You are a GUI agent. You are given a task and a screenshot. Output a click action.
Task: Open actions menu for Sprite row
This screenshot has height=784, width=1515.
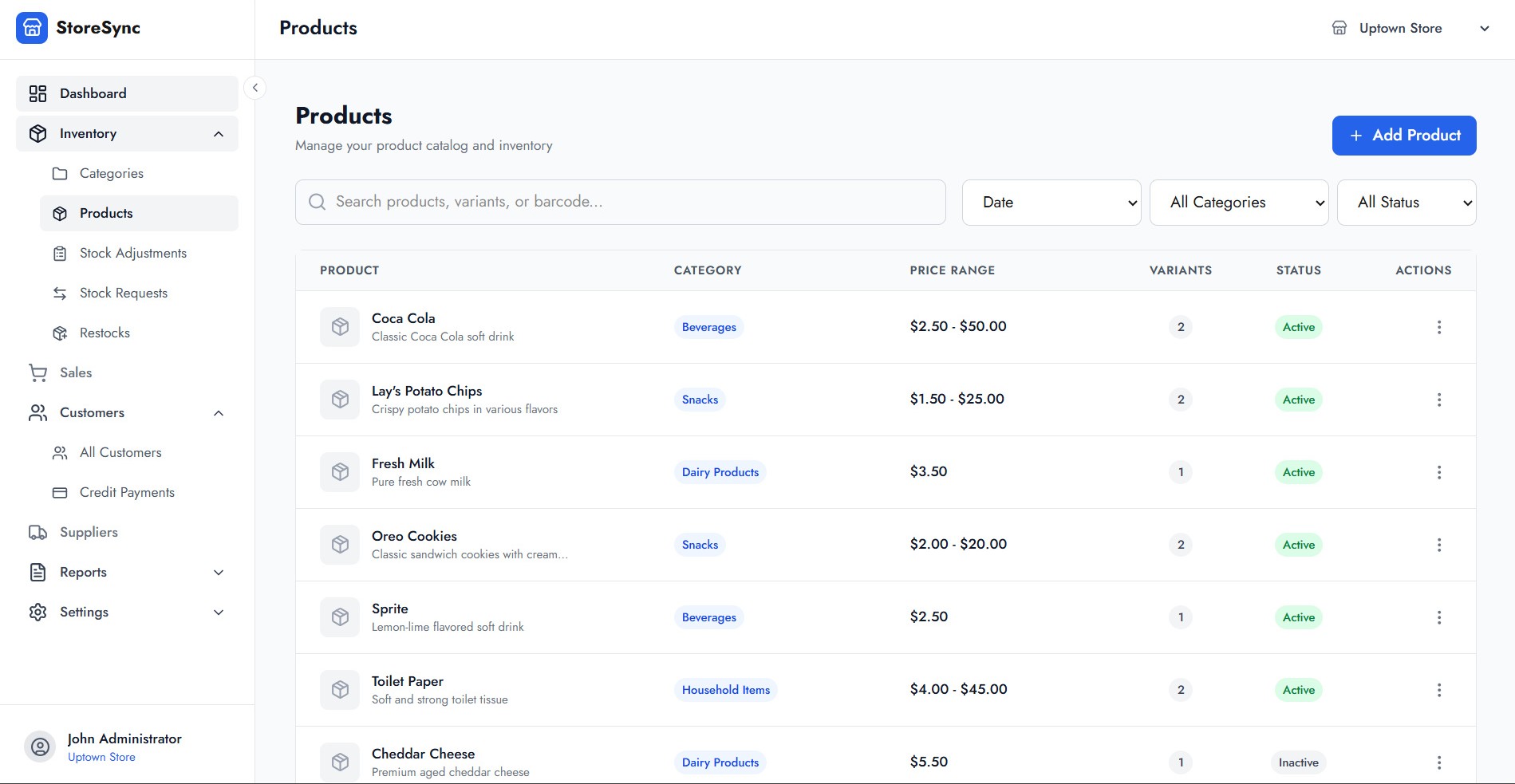(1438, 617)
